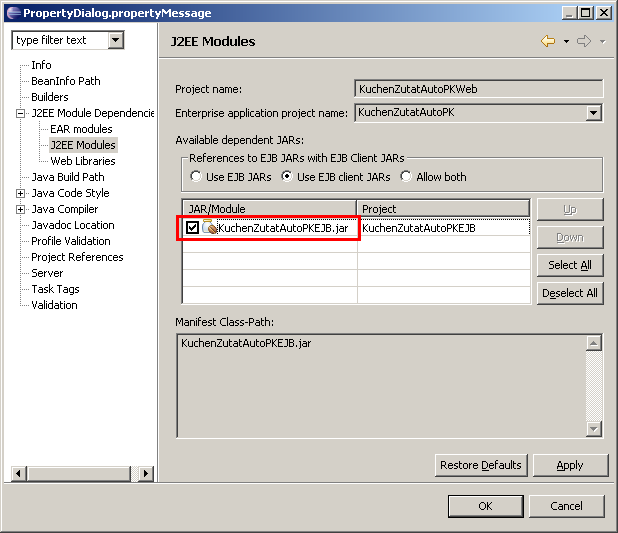The height and width of the screenshot is (533, 618).
Task: Click the Eclipse icon in title bar
Action: pyautogui.click(x=12, y=12)
